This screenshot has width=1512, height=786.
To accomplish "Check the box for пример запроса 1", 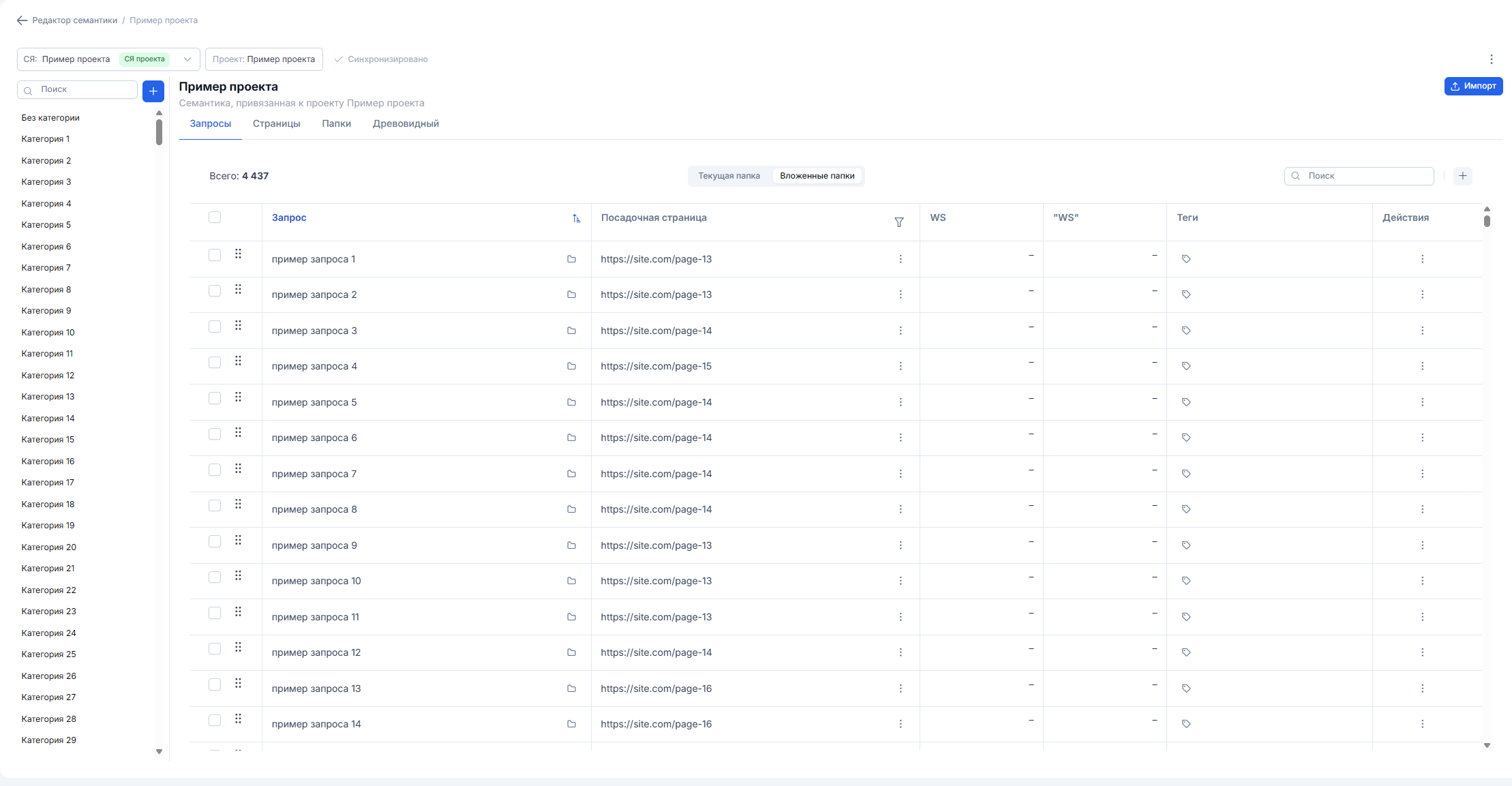I will point(215,255).
